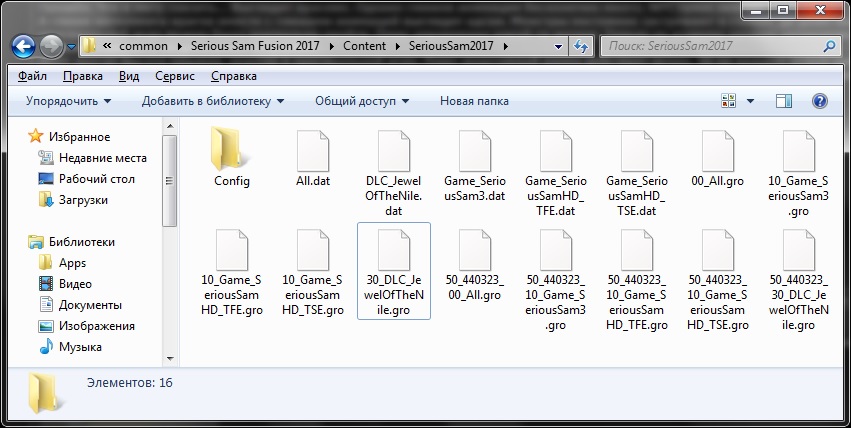Change view with the view mode icon
The image size is (851, 428).
click(x=728, y=101)
